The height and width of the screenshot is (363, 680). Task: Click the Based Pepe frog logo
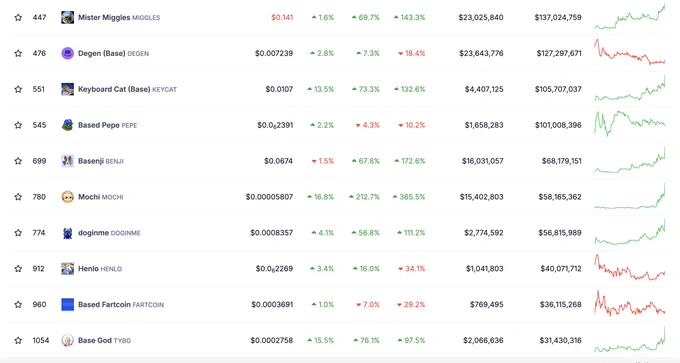(67, 125)
